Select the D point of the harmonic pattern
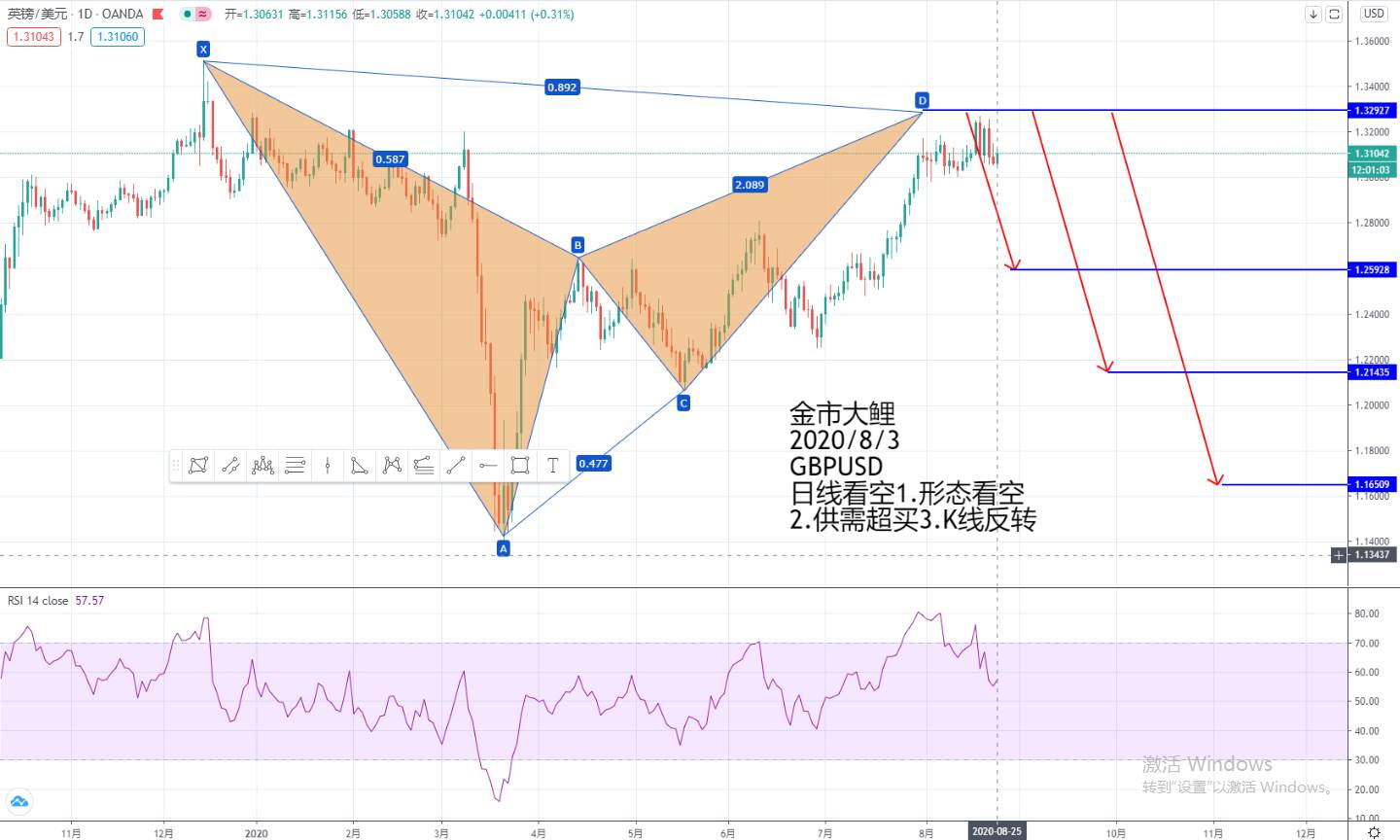This screenshot has width=1400, height=840. (922, 100)
